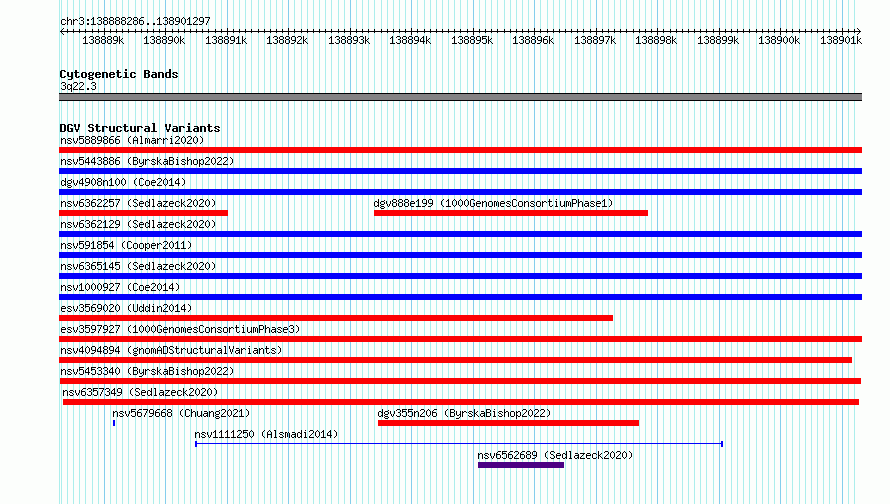Viewport: 890px width, 504px height.
Task: Click dgv888e199 (1000GenomesConsortiumPhase1) label
Action: [x=493, y=203]
